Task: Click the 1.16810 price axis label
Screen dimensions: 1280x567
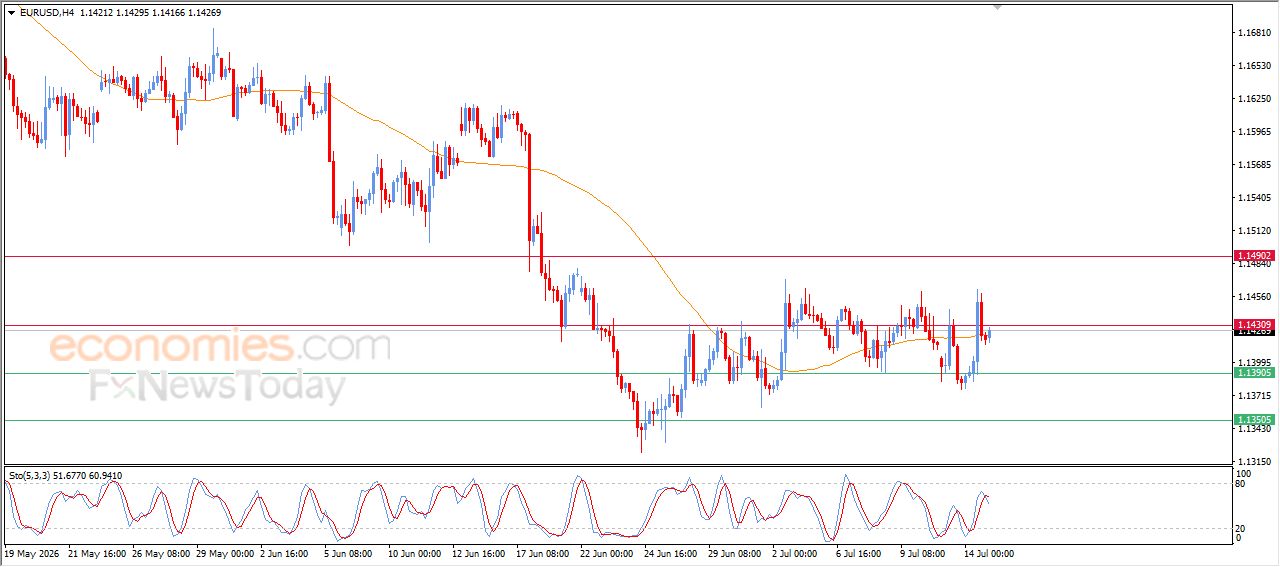Action: [1254, 33]
